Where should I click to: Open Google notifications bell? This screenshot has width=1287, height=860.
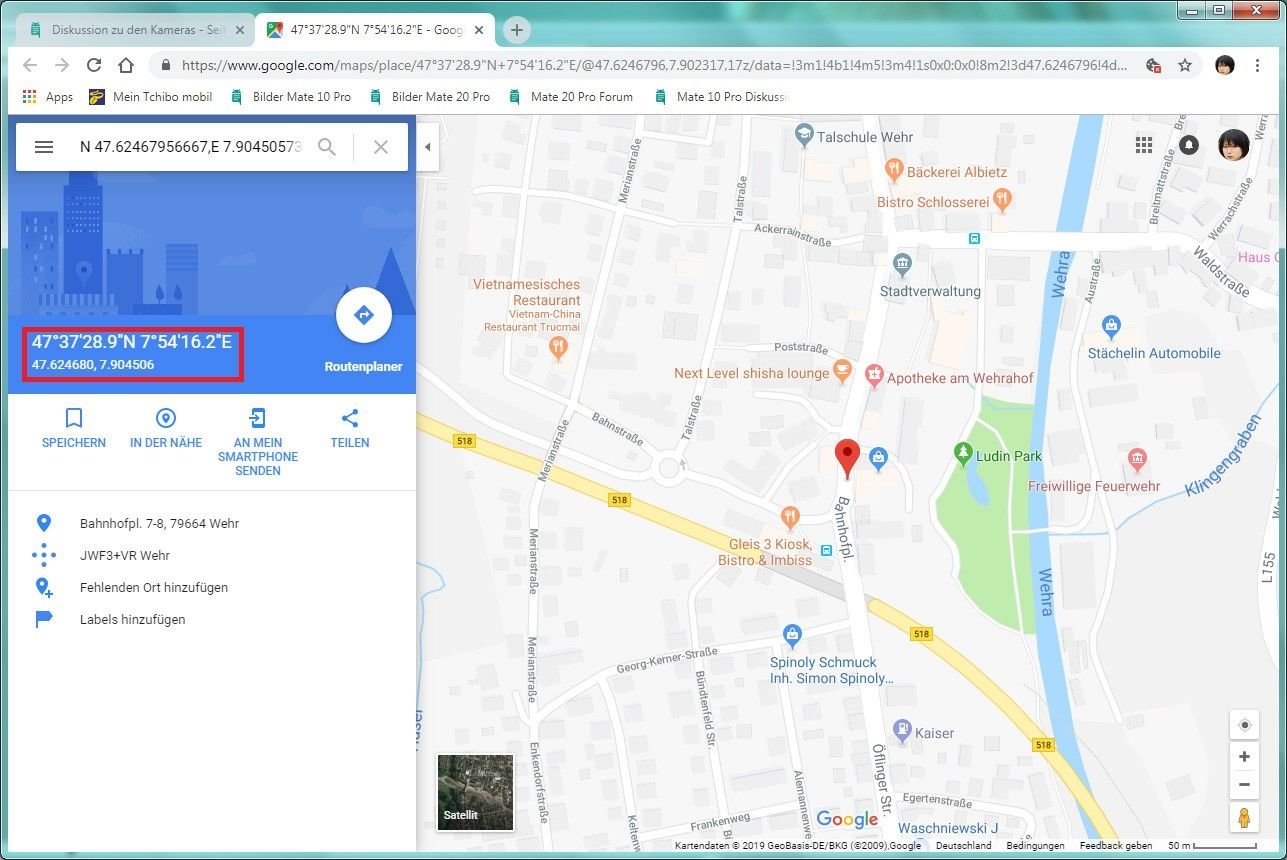tap(1189, 145)
